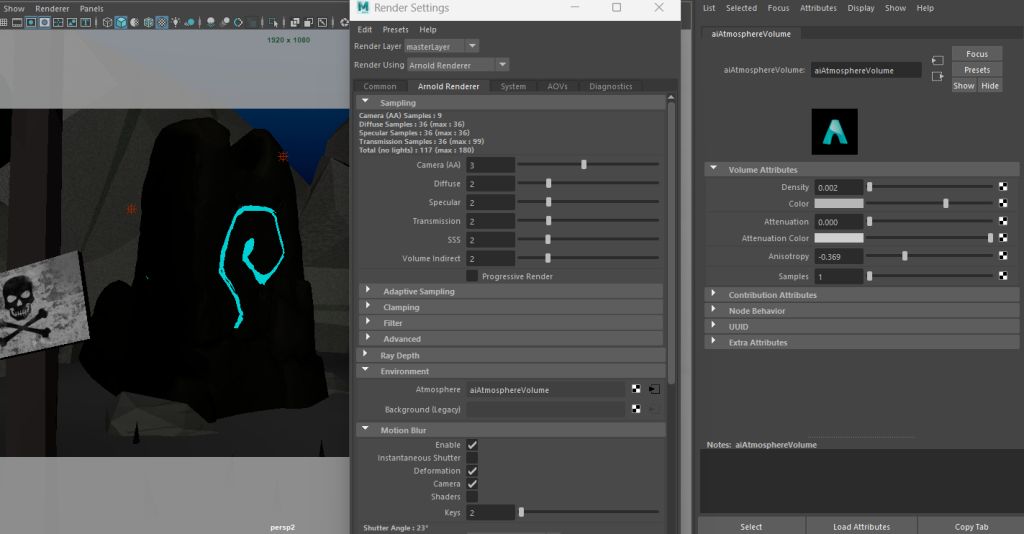This screenshot has width=1024, height=534.
Task: Open the Renderer menu in viewport panel
Action: (52, 8)
